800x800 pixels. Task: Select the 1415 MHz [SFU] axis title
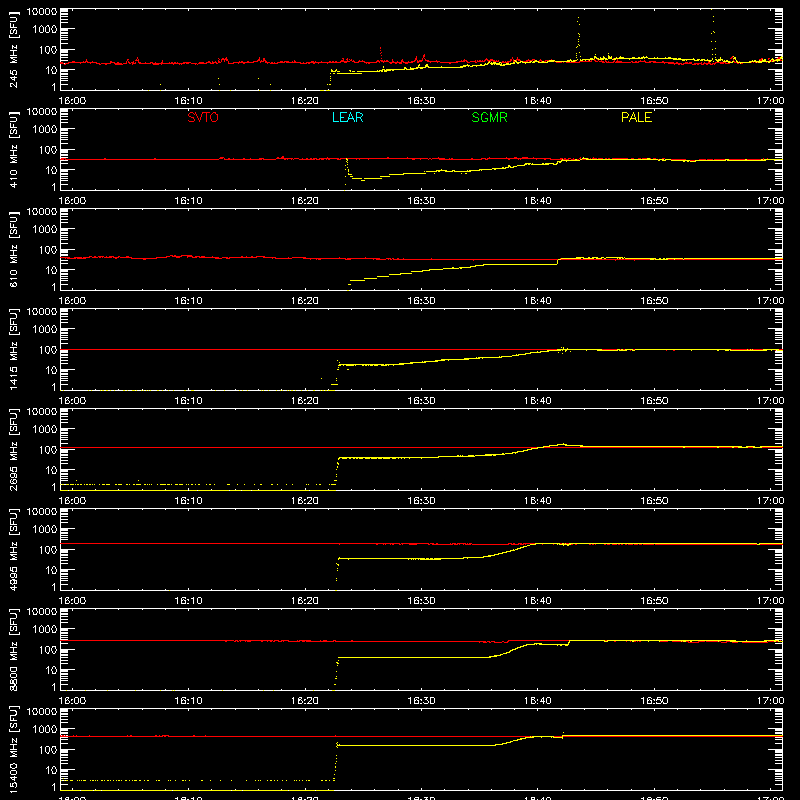14,349
